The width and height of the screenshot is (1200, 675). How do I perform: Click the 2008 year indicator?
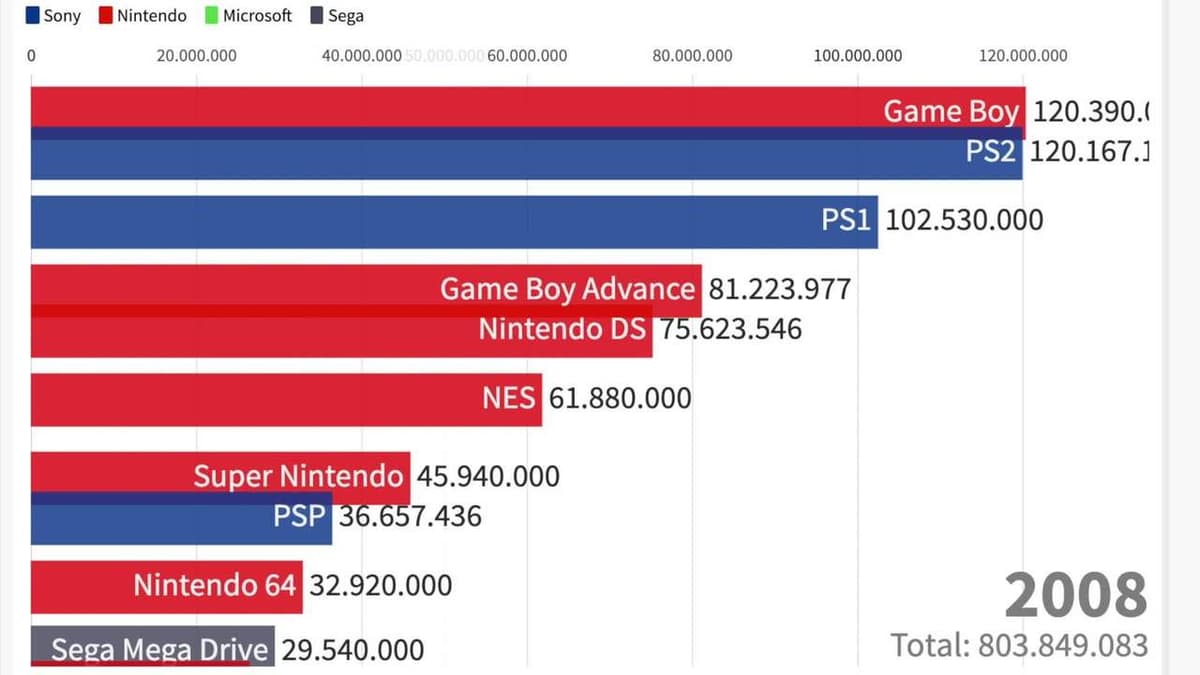pos(1075,596)
